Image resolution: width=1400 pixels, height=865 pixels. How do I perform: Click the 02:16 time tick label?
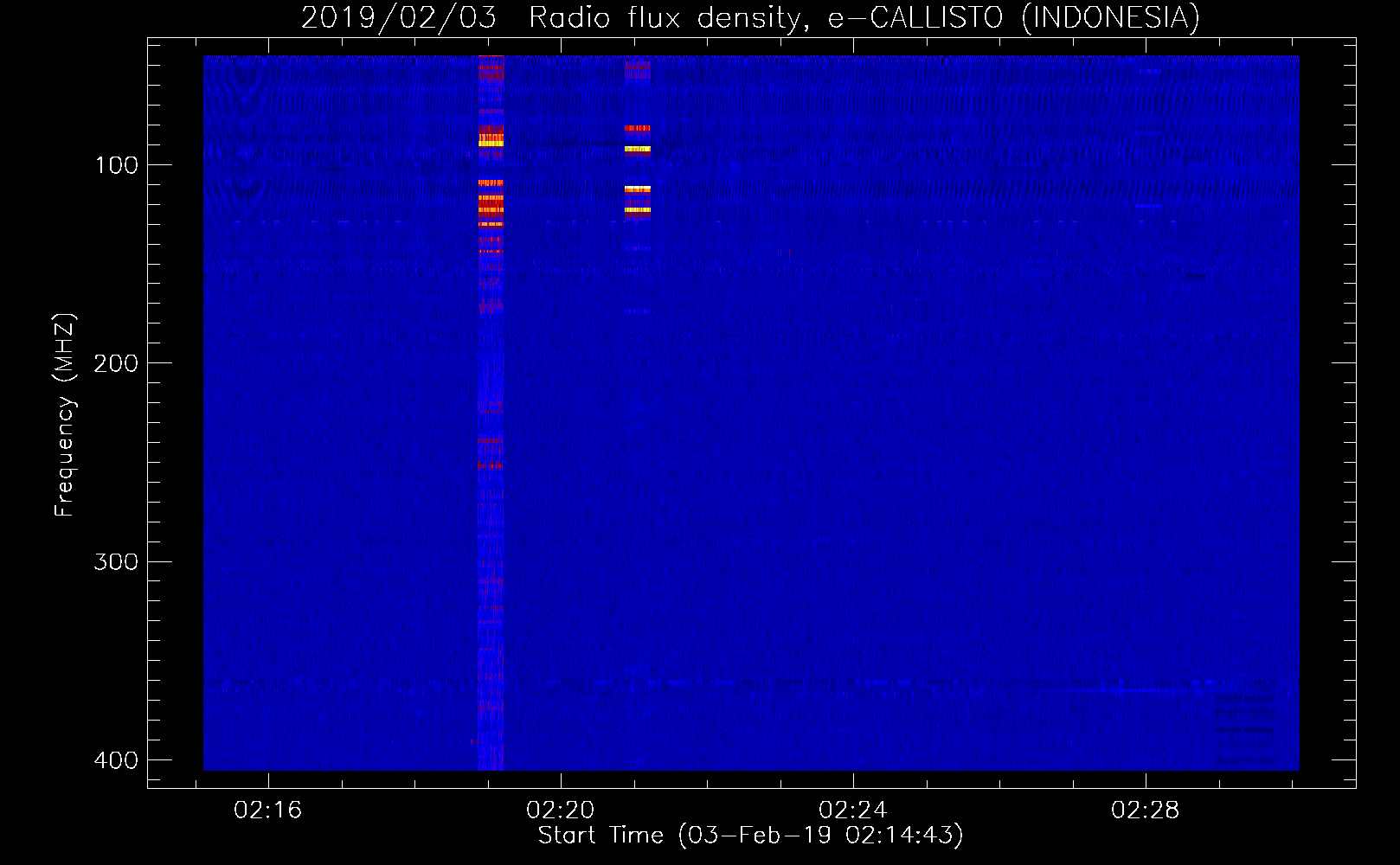click(268, 811)
